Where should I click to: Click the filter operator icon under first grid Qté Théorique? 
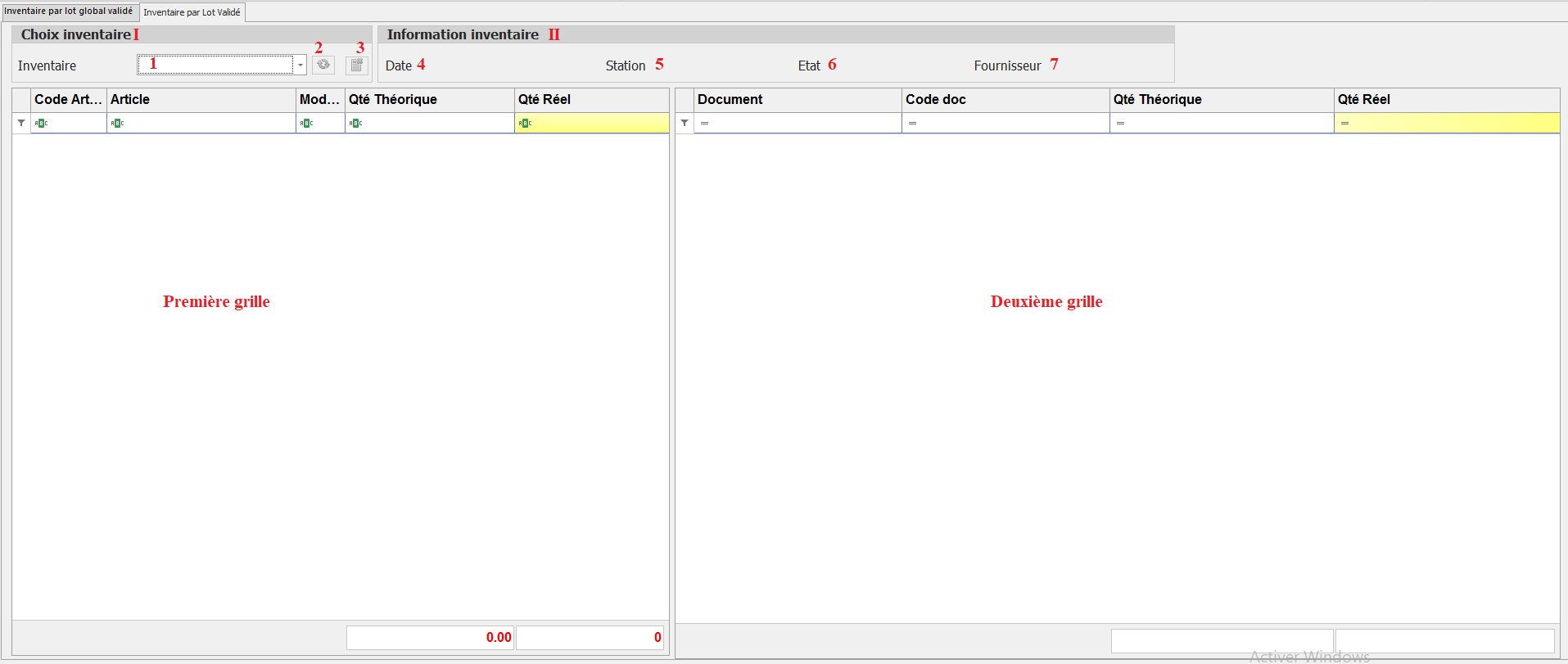pos(355,123)
